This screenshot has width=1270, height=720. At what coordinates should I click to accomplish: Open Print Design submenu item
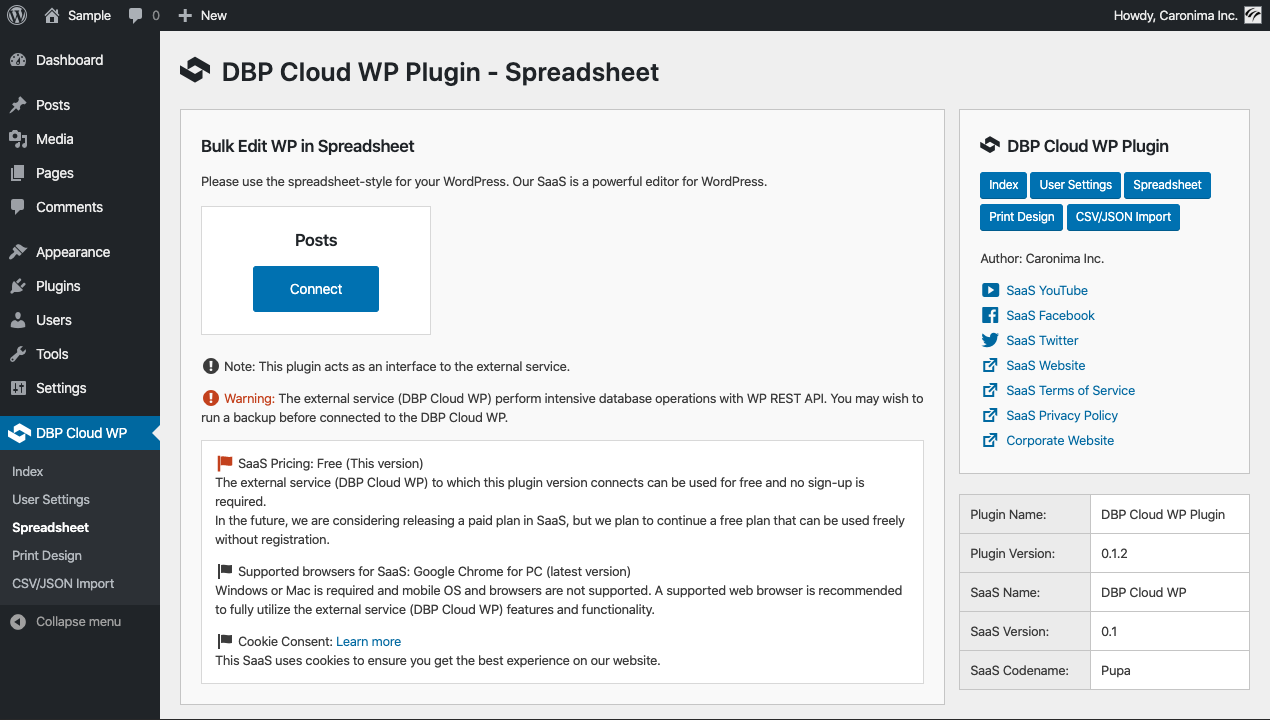pos(47,555)
